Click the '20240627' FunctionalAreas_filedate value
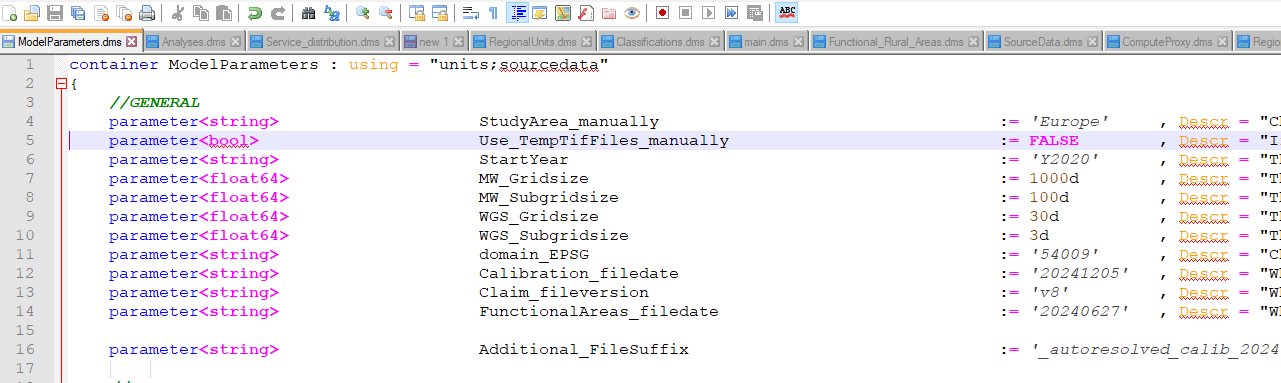The image size is (1281, 383). coord(1079,312)
